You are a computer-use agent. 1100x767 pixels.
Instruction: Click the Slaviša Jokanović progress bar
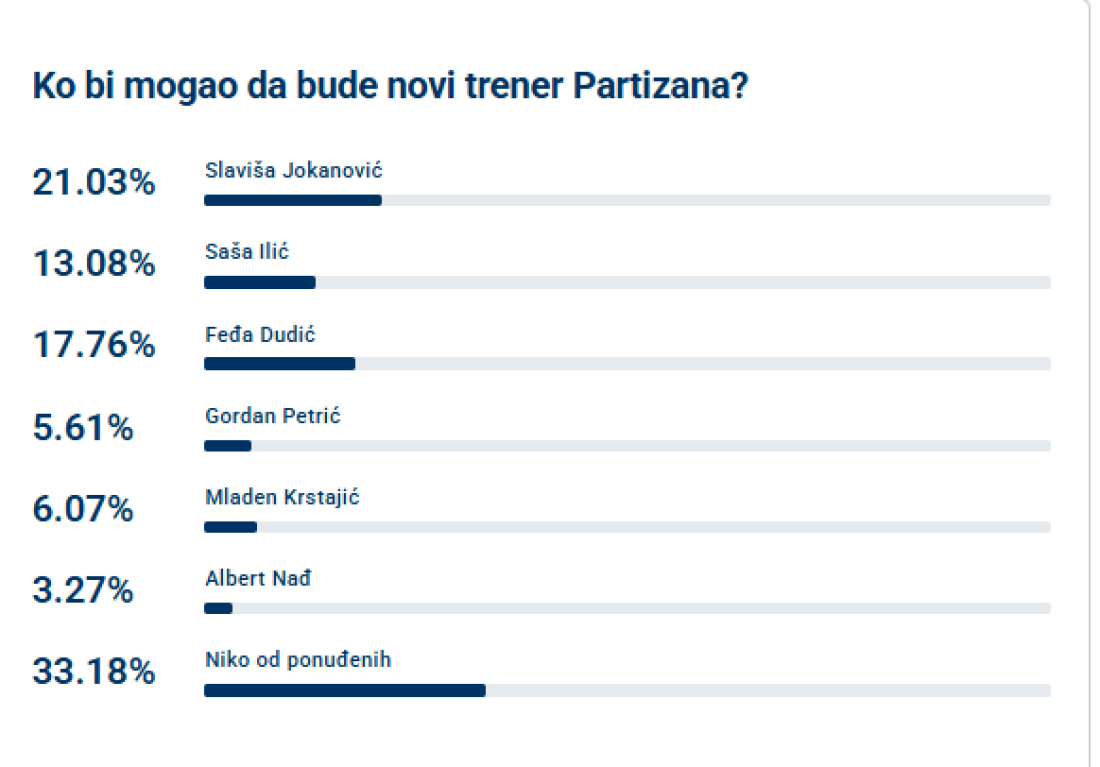coord(627,200)
